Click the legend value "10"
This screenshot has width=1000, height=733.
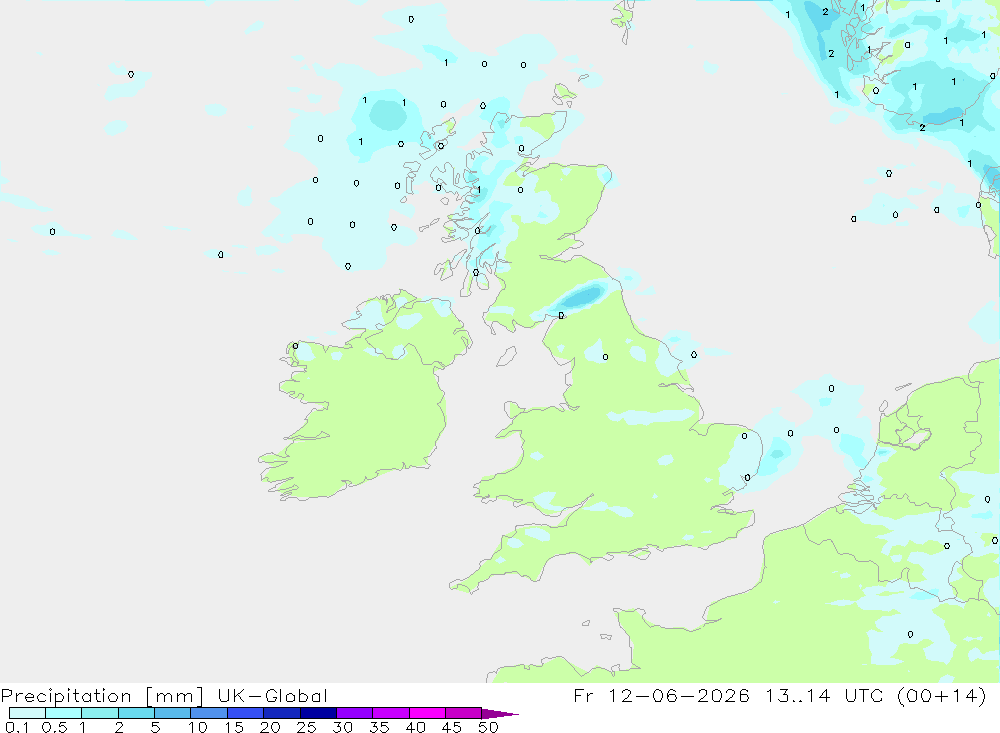point(198,727)
